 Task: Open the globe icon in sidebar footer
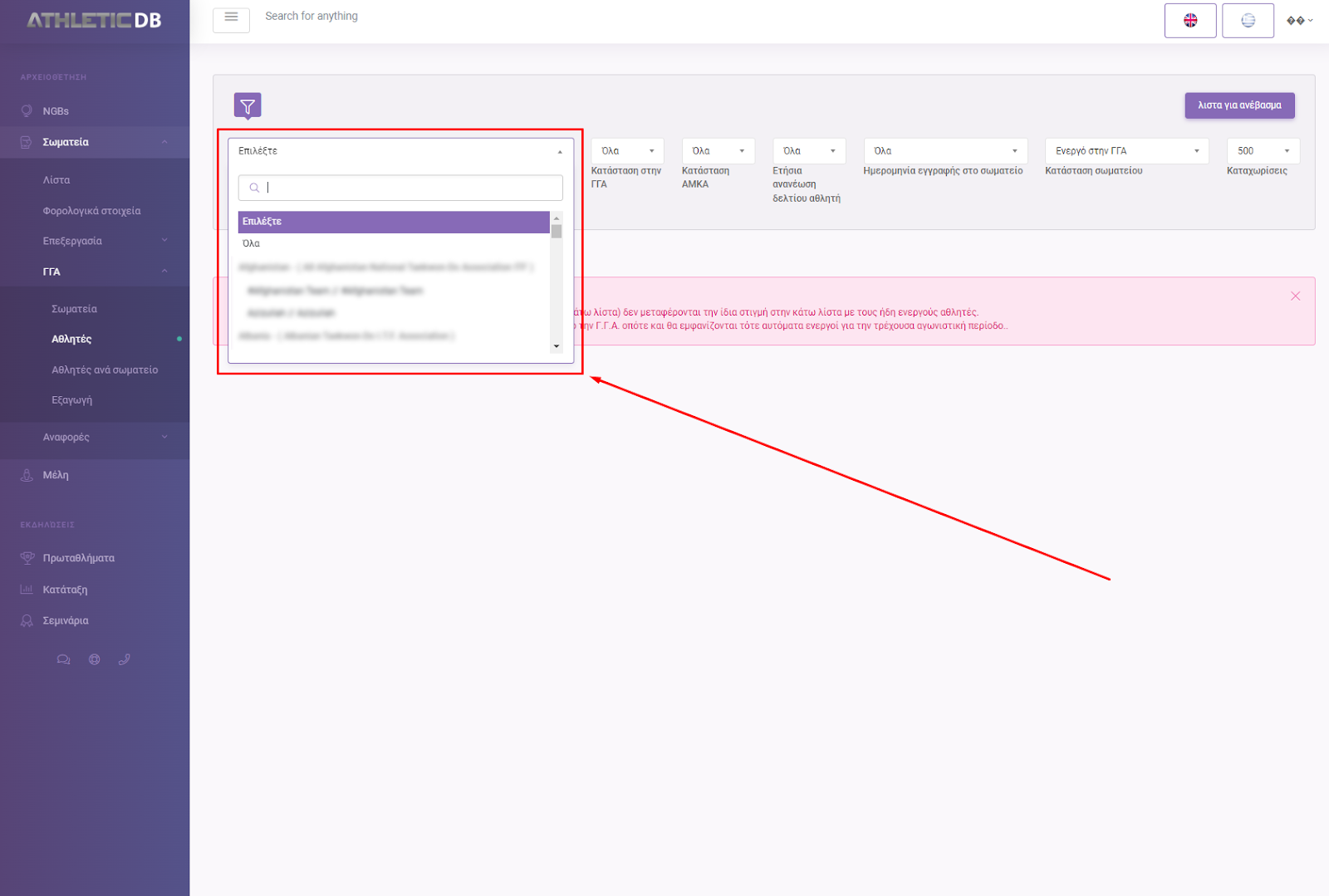pos(94,659)
